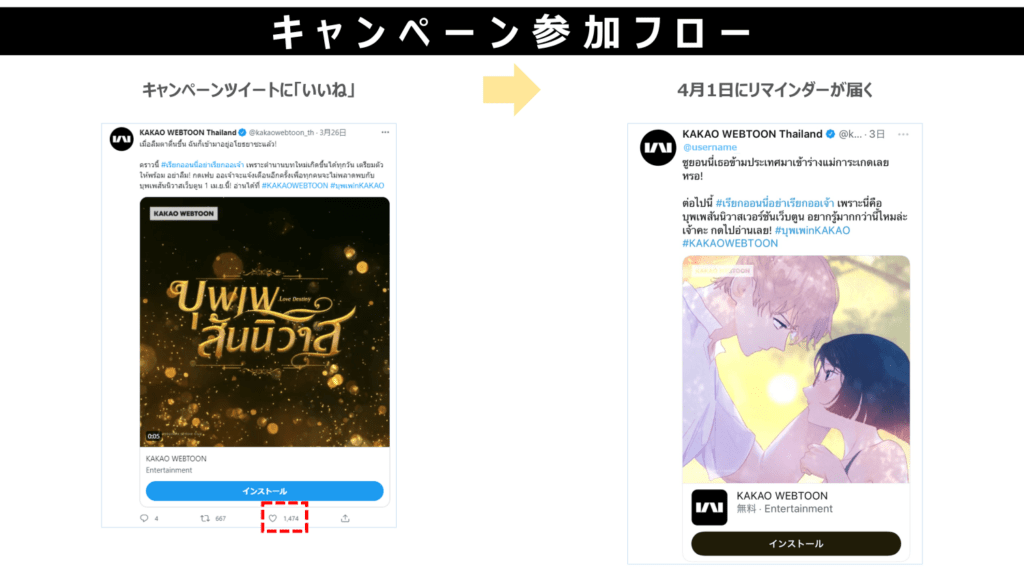1024x576 pixels.
Task: Open #KAKAOWEBTOON hashtag in left tweet
Action: [295, 186]
